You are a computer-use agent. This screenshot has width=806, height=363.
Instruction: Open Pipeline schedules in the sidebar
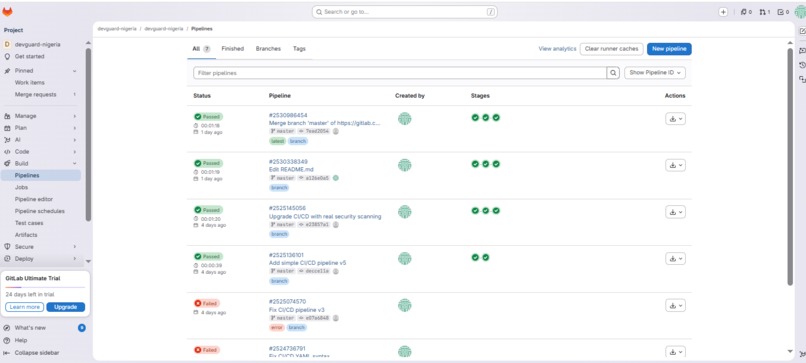pos(41,211)
